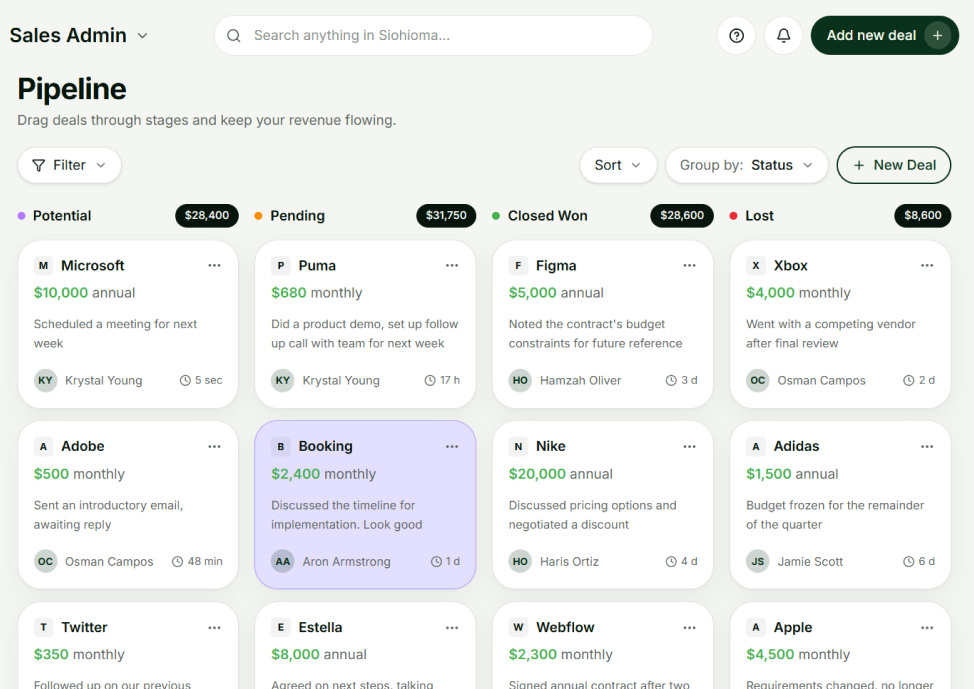Click Krystal Young avatar on Microsoft card
This screenshot has height=689, width=974.
pyautogui.click(x=45, y=380)
